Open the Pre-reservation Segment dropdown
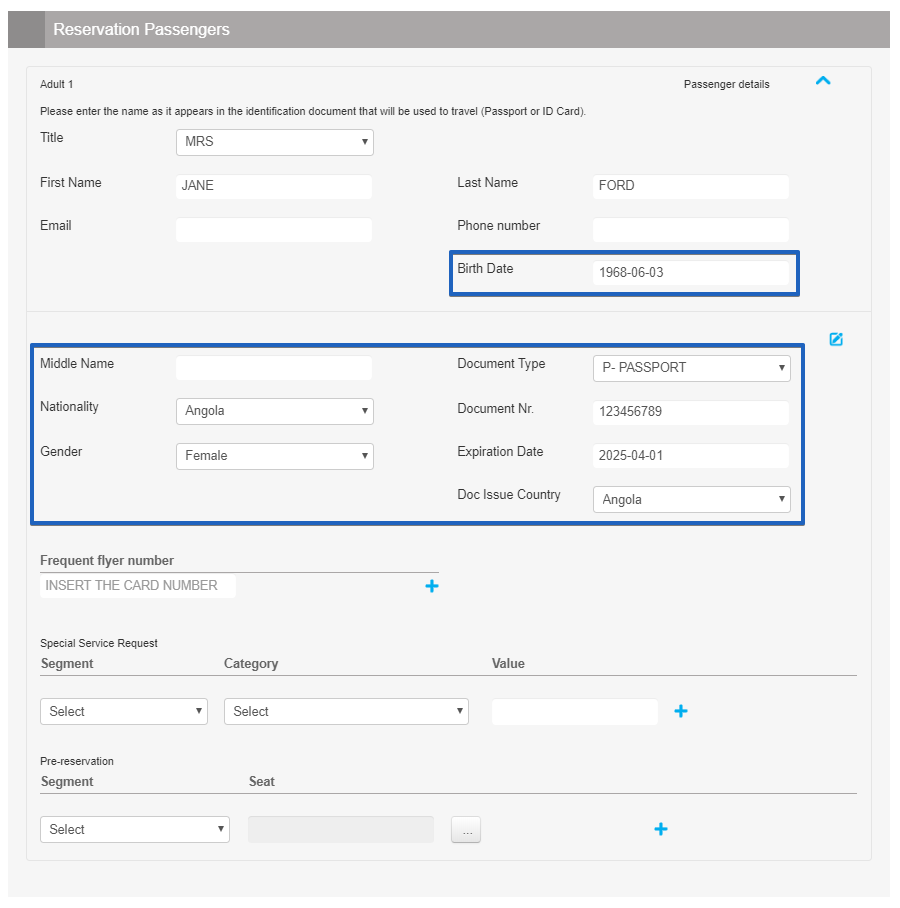This screenshot has height=908, width=900. tap(134, 830)
